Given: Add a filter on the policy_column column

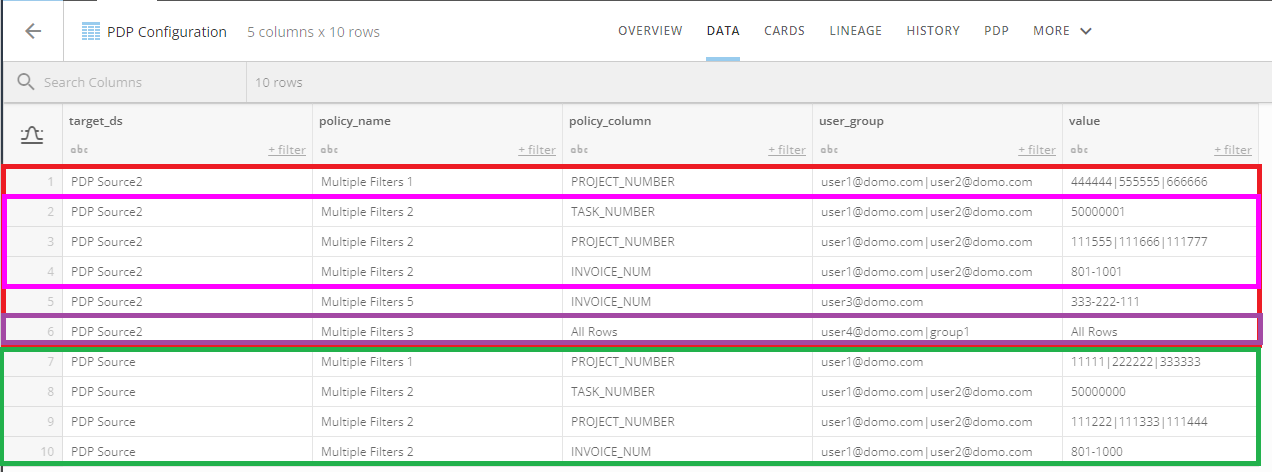Looking at the screenshot, I should (x=786, y=150).
